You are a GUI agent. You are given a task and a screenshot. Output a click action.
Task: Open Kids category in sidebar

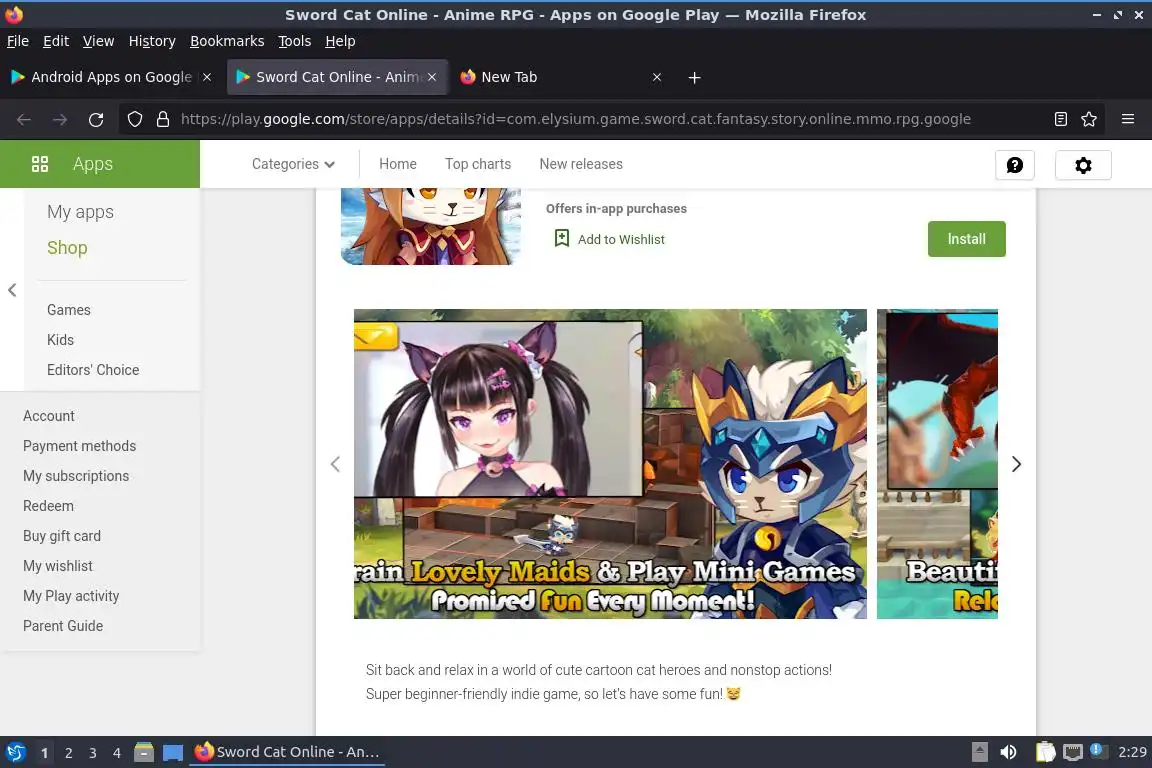pyautogui.click(x=60, y=340)
